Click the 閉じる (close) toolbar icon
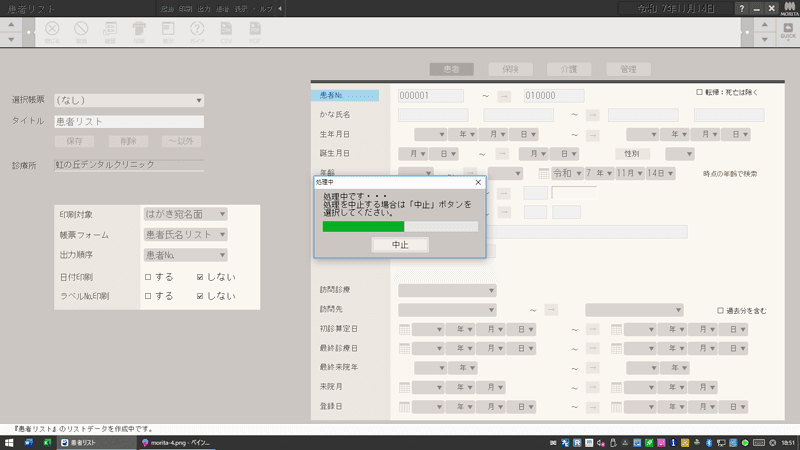800x450 pixels. [52, 32]
